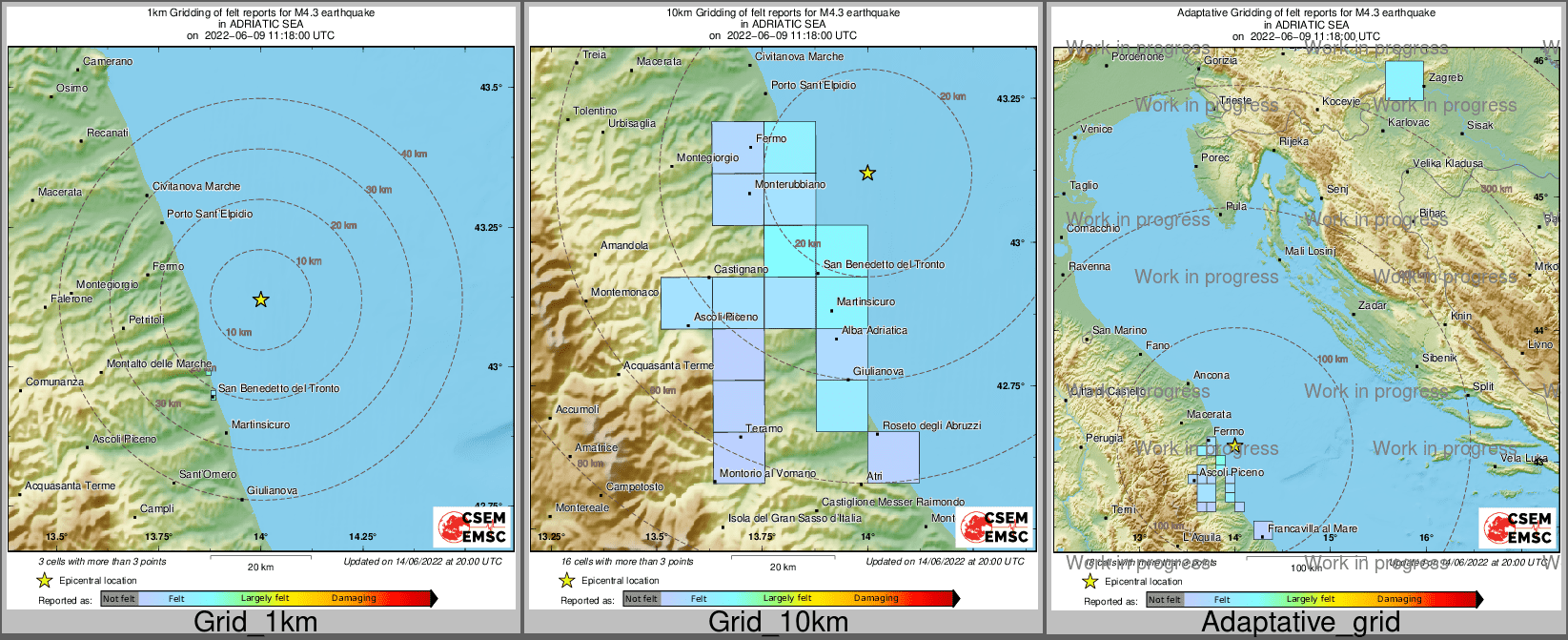The image size is (1568, 640).
Task: Click the Recanati label on Grid_1km map
Action: pos(107,133)
